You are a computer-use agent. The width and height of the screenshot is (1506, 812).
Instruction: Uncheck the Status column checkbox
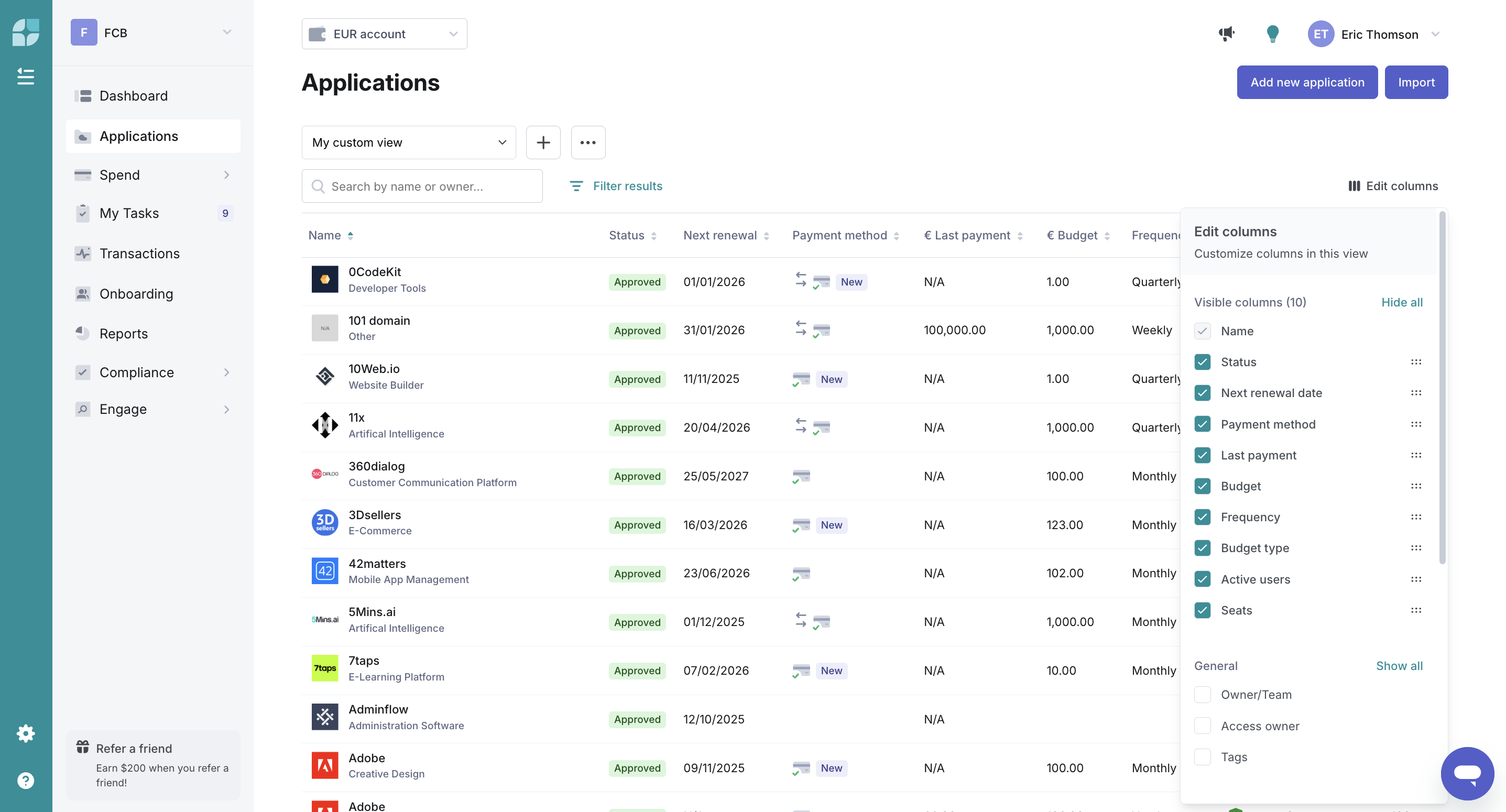point(1202,362)
